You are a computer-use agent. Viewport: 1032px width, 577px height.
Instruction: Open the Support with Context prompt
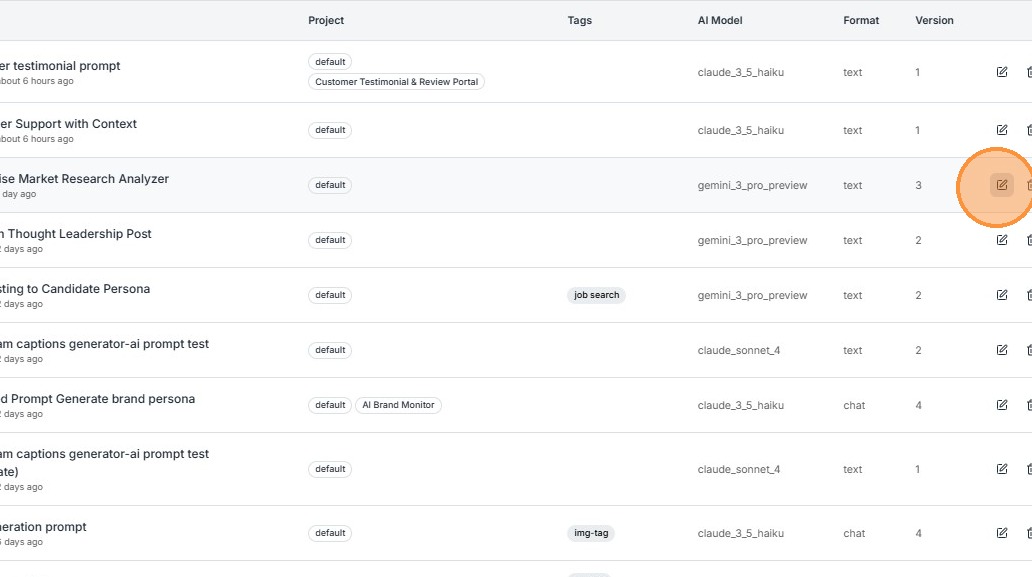click(70, 124)
